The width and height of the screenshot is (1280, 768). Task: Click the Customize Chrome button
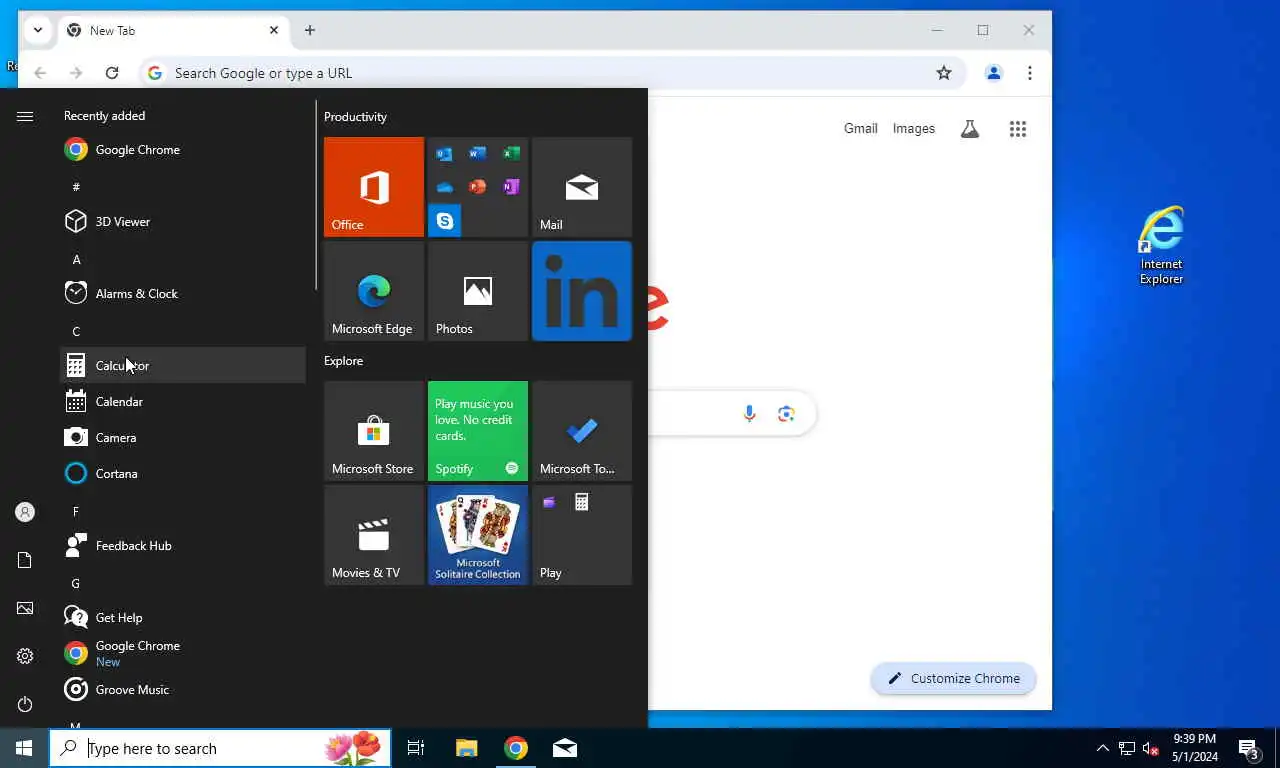954,678
